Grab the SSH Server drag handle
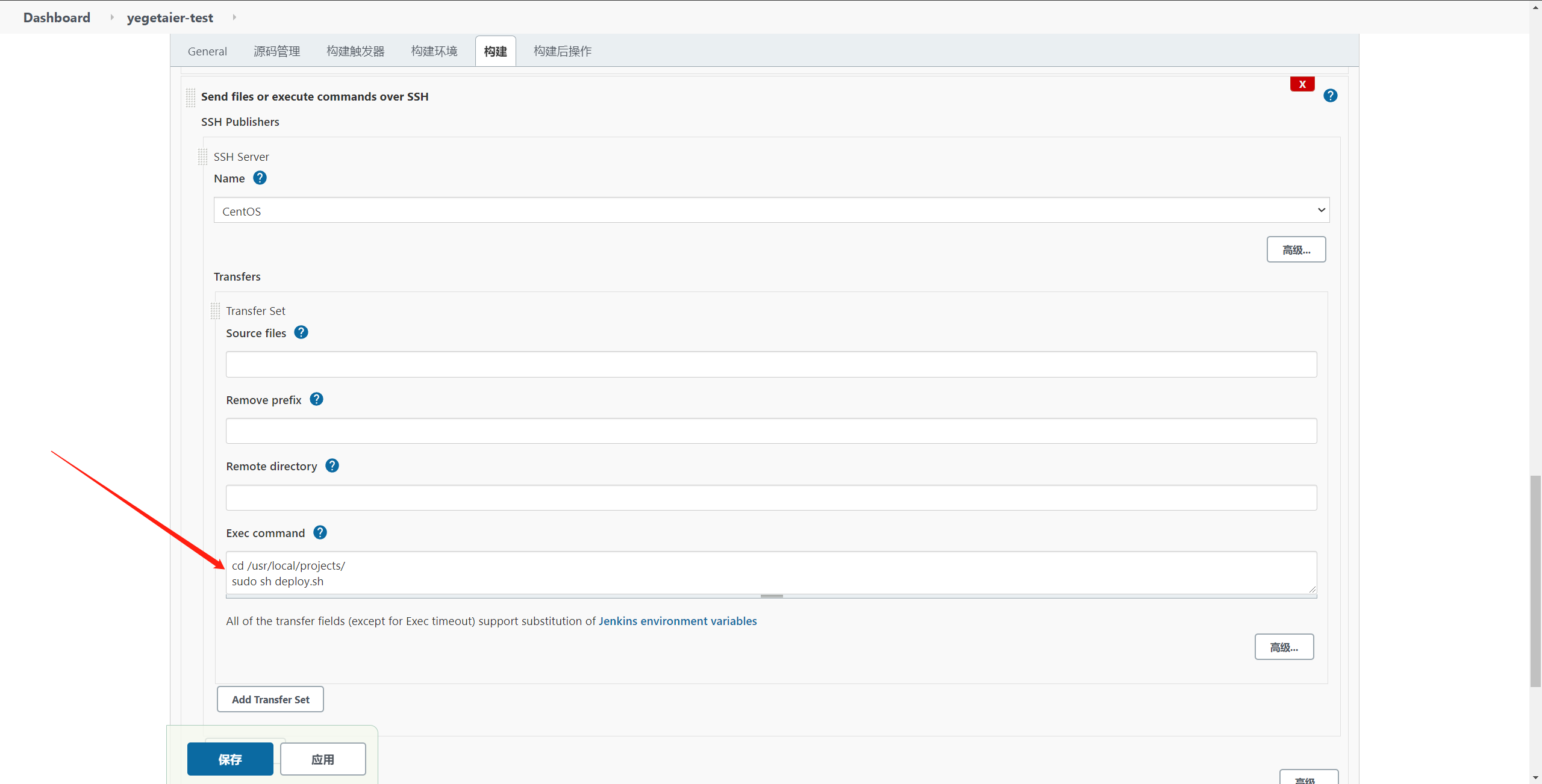 [202, 157]
